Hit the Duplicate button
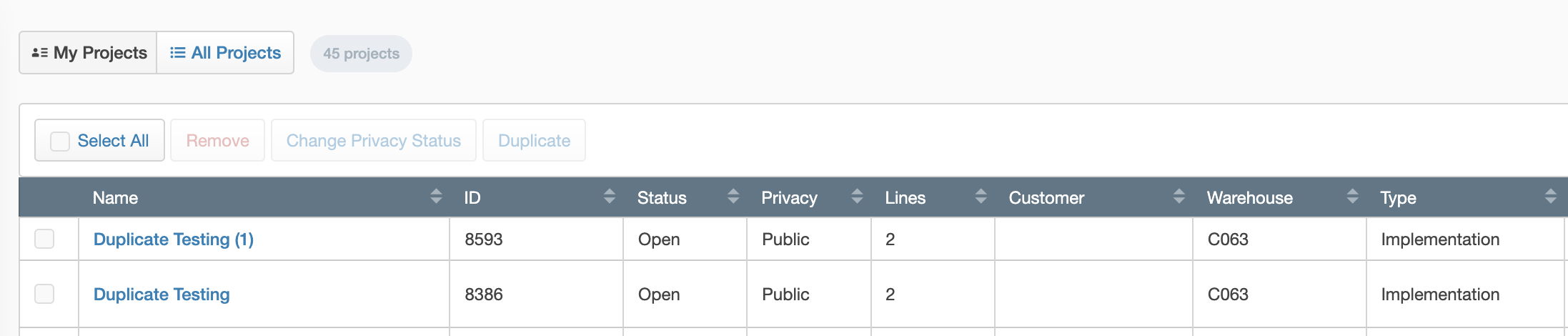Screen dimensions: 1568x336 (534, 141)
